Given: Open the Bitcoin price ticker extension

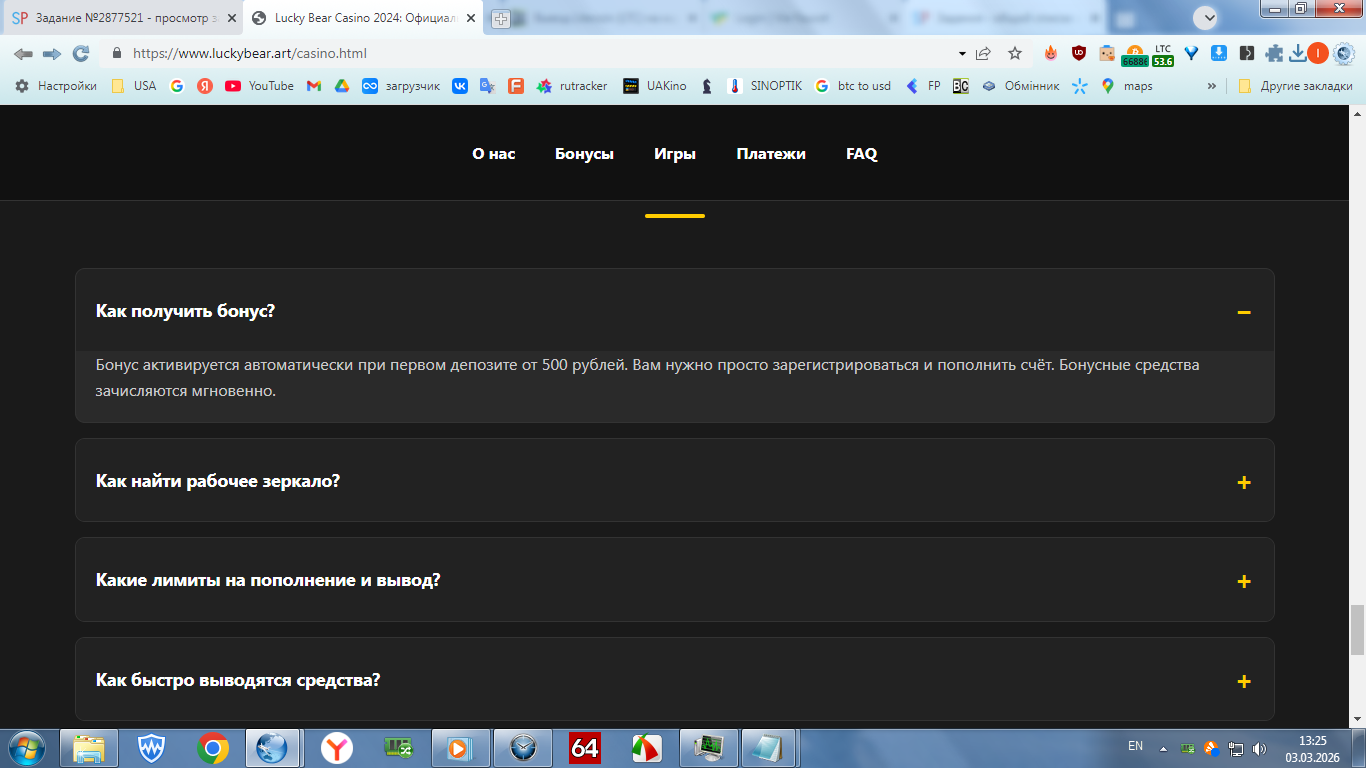Looking at the screenshot, I should click(1135, 55).
